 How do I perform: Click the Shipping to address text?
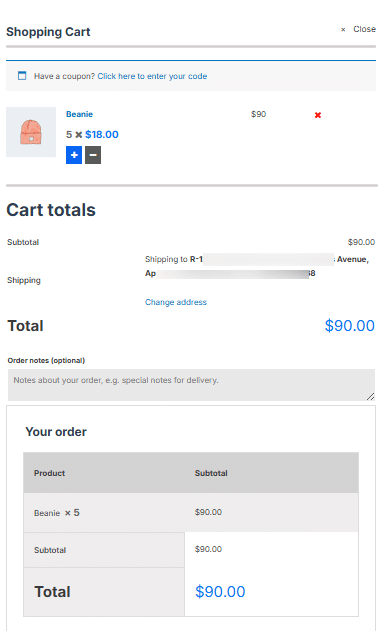coord(258,266)
